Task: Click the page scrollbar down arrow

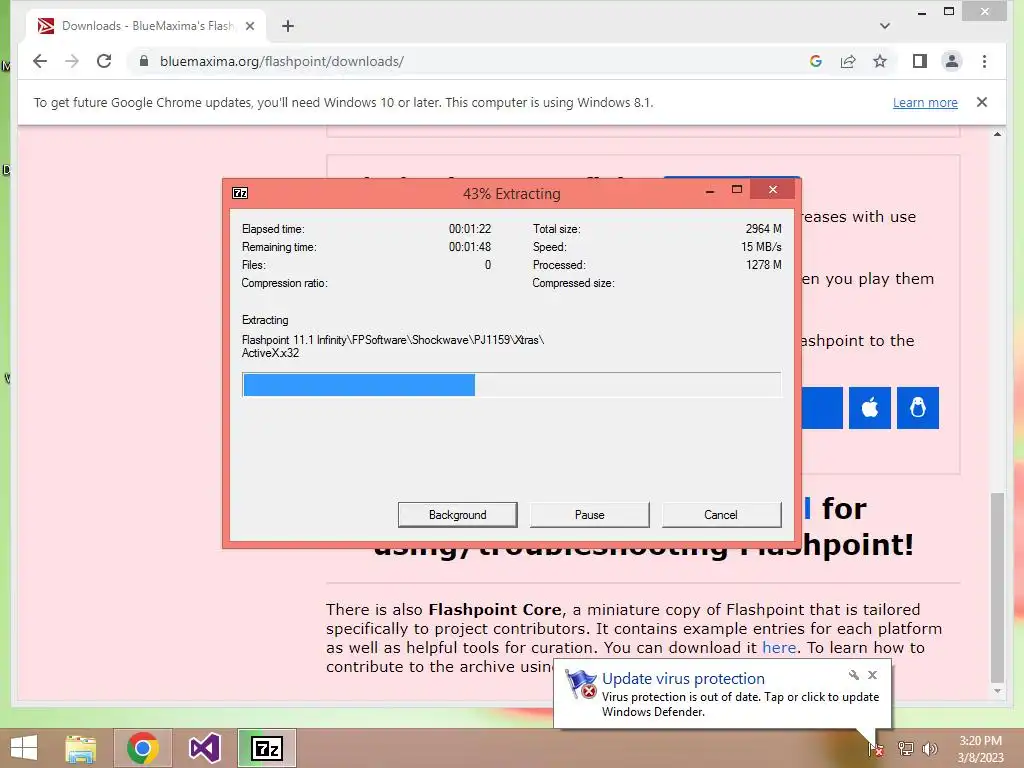Action: (x=997, y=691)
